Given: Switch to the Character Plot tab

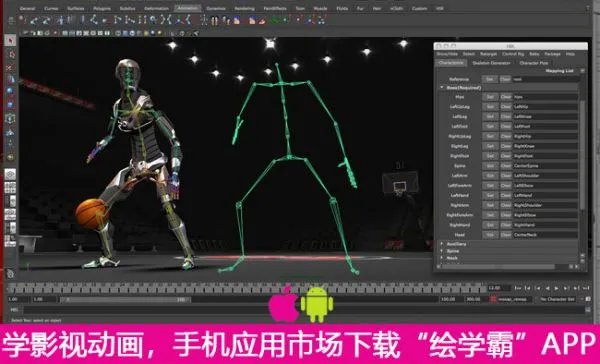Looking at the screenshot, I should coord(534,63).
